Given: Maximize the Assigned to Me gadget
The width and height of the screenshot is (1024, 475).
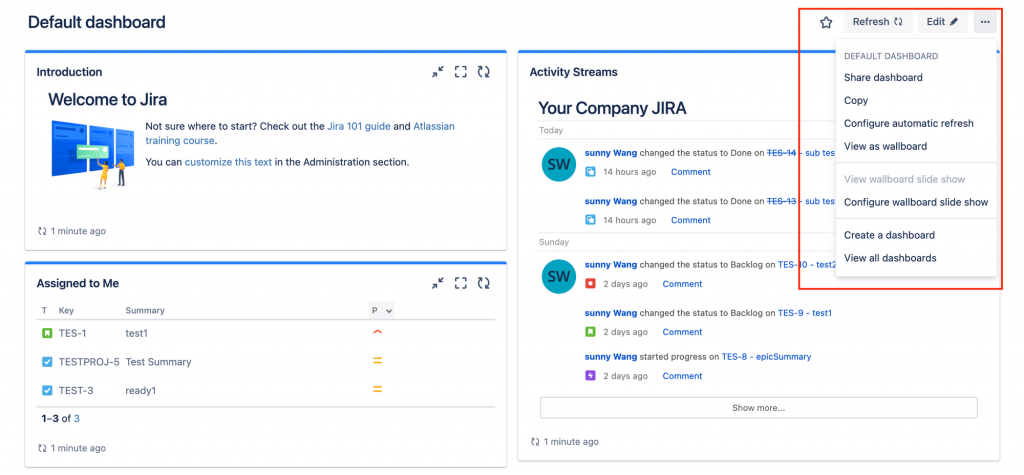Looking at the screenshot, I should coord(461,283).
